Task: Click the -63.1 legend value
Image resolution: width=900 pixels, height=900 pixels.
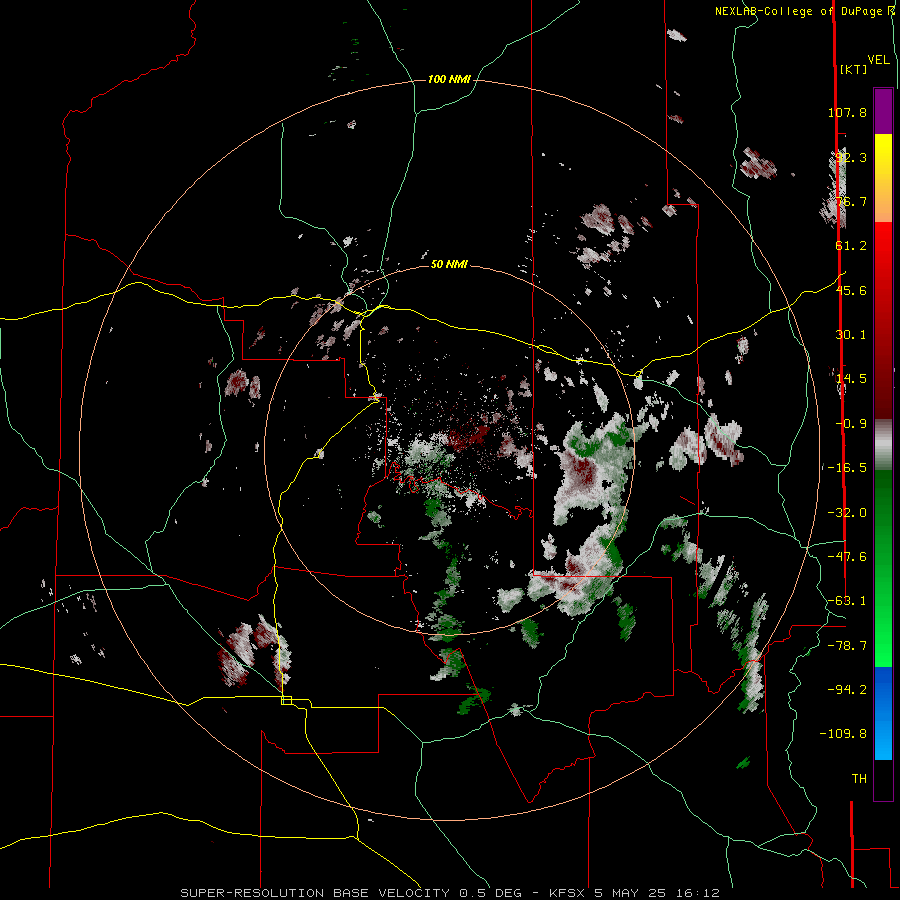Action: click(847, 601)
